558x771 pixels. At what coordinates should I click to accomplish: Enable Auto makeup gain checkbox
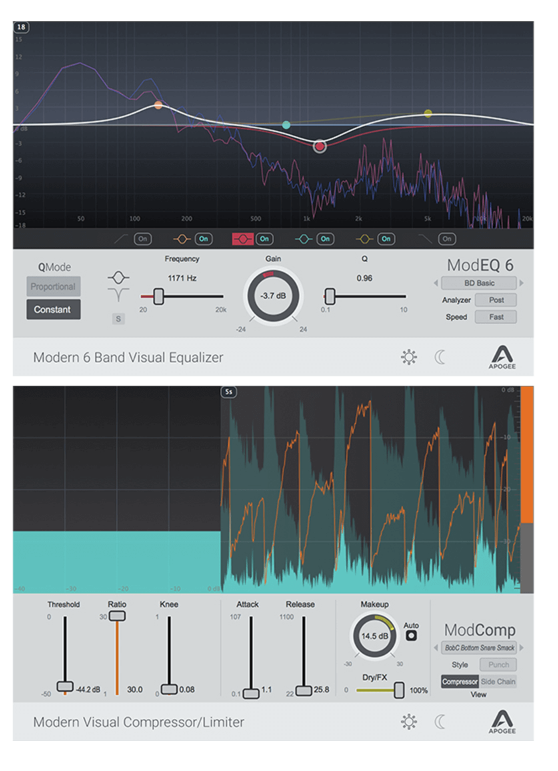click(411, 636)
